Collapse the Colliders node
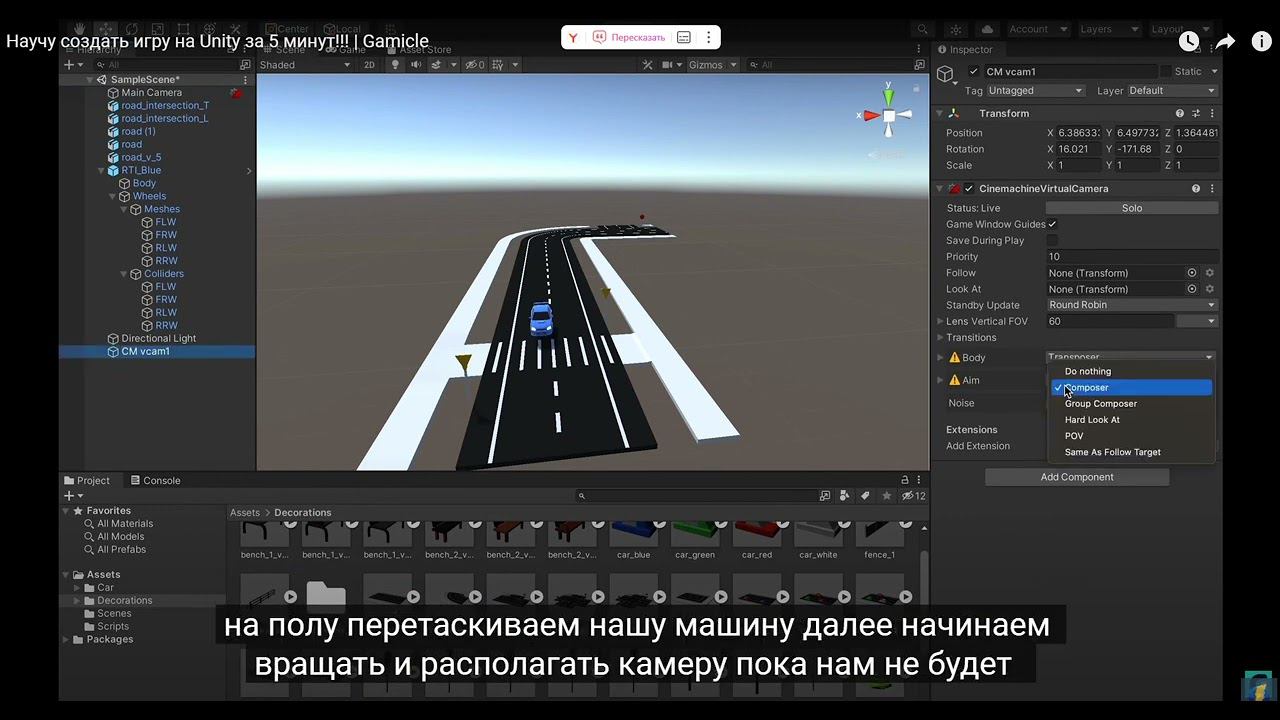 pyautogui.click(x=124, y=273)
